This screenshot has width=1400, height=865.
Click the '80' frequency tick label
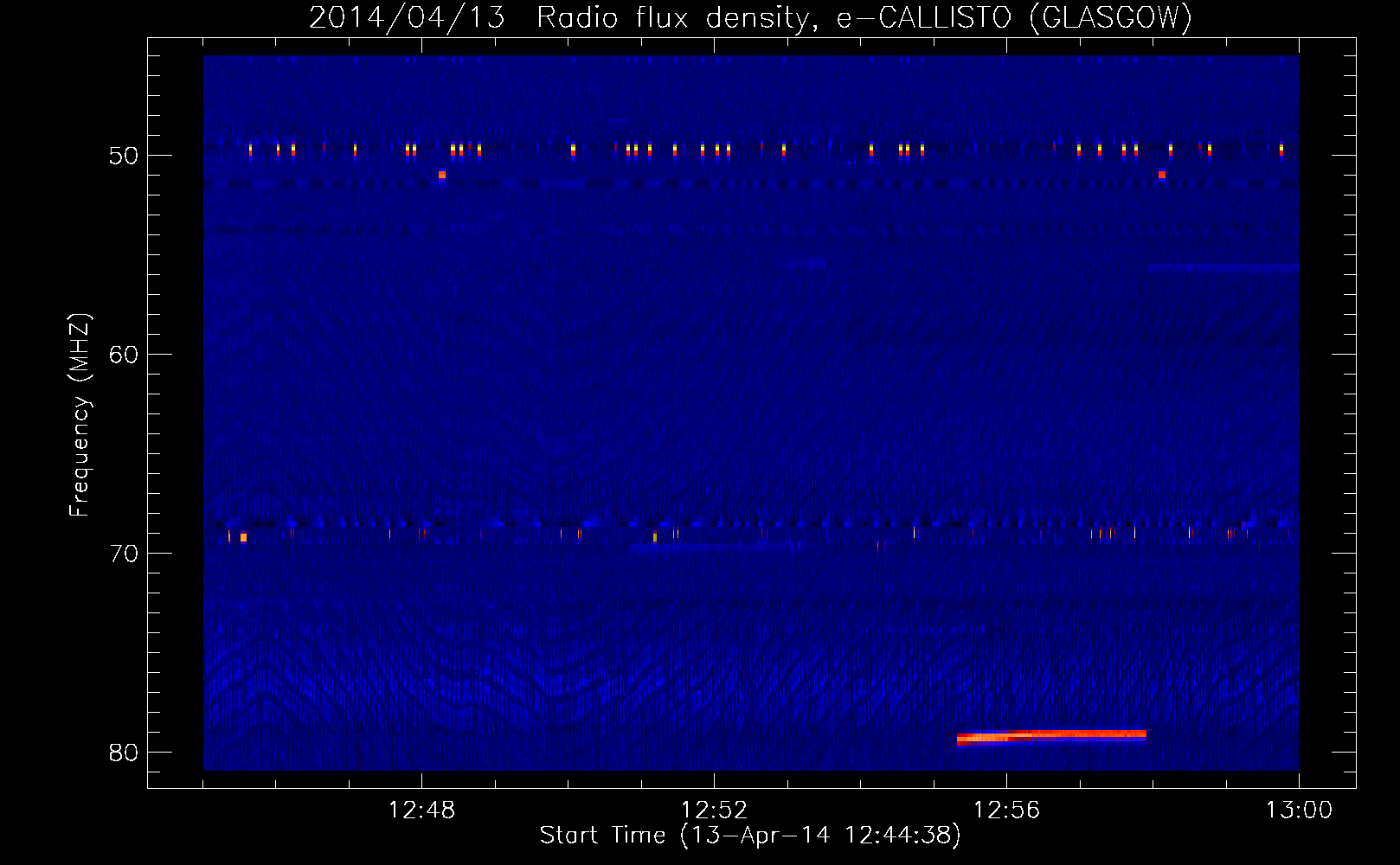click(124, 753)
